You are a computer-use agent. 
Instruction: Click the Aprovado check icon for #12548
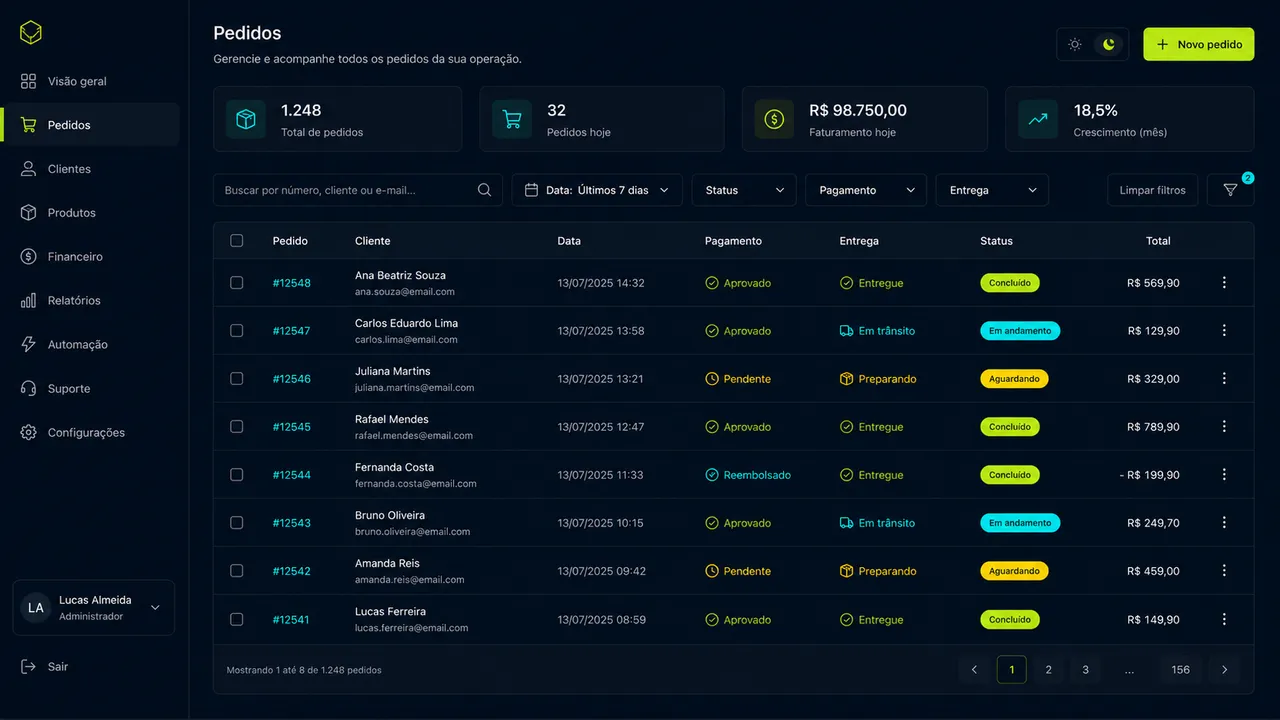point(712,283)
